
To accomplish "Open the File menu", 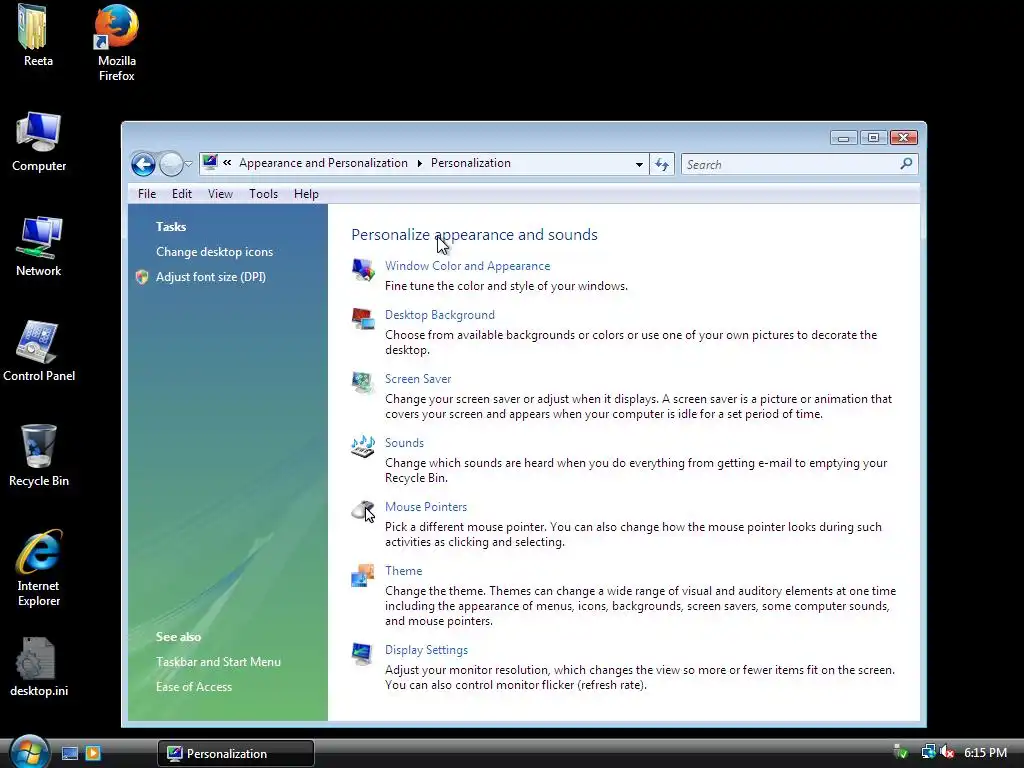I will [x=147, y=194].
